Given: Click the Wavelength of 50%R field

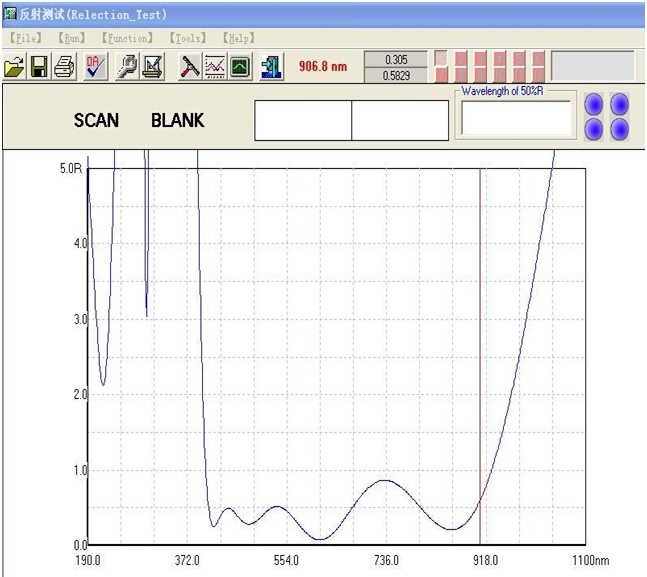Looking at the screenshot, I should 515,119.
